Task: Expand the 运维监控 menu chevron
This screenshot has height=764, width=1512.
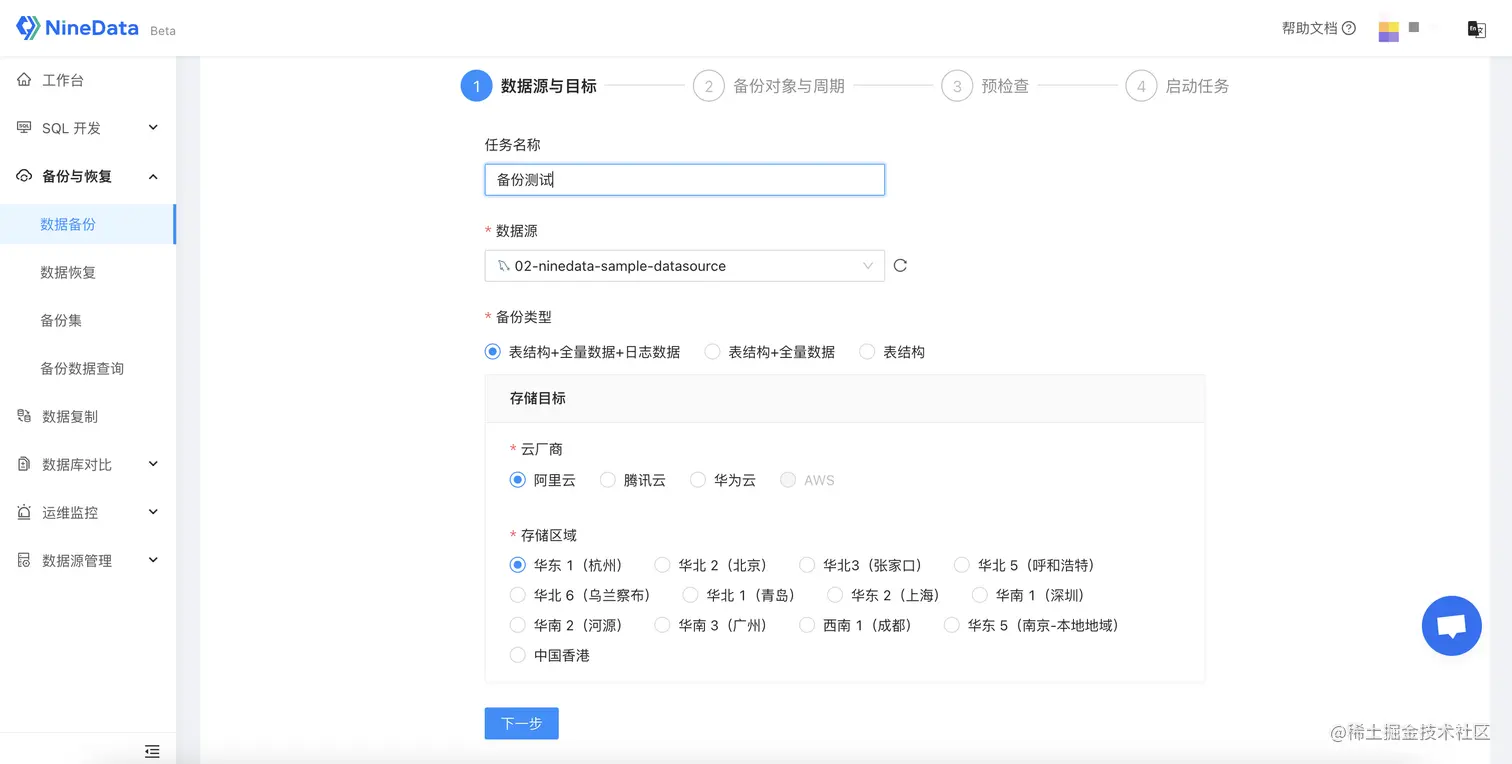Action: (153, 512)
